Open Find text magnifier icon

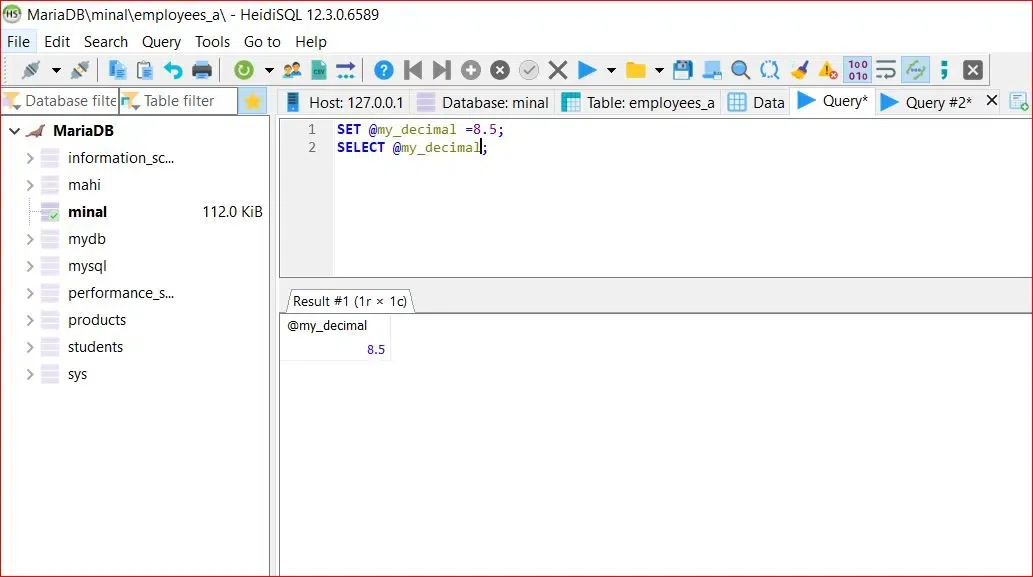pos(740,70)
